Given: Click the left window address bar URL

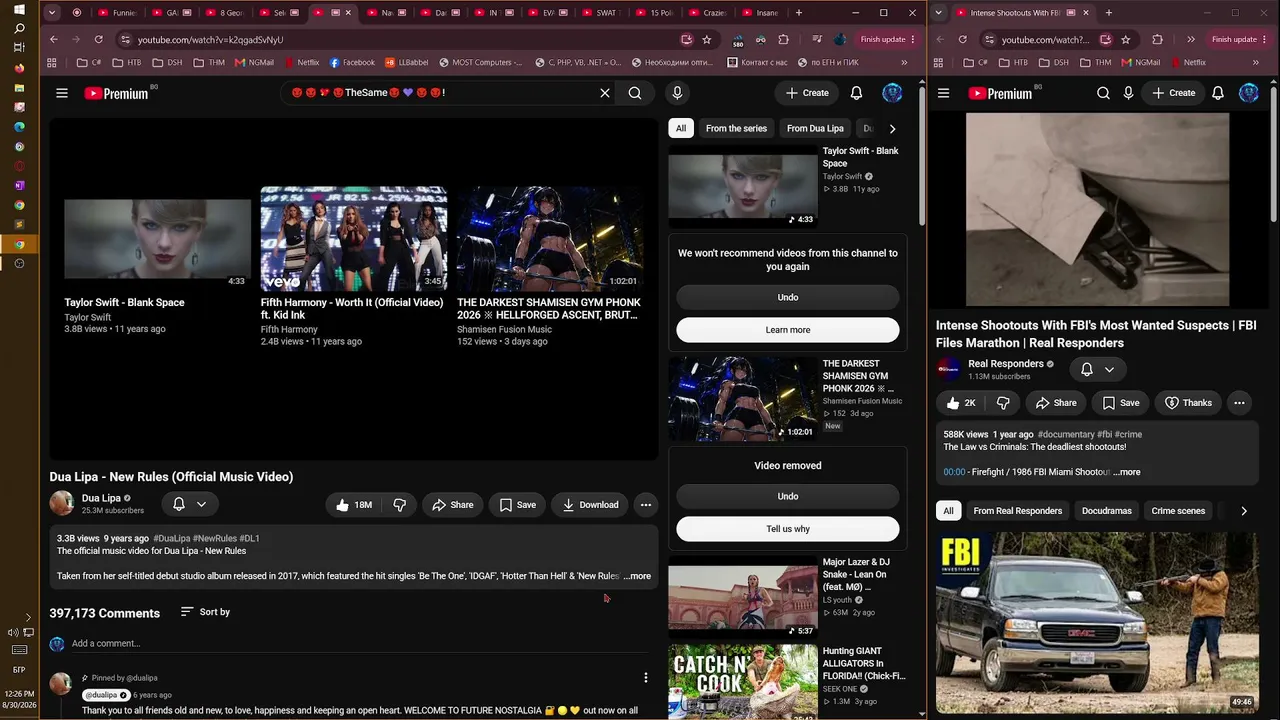Looking at the screenshot, I should (x=210, y=39).
